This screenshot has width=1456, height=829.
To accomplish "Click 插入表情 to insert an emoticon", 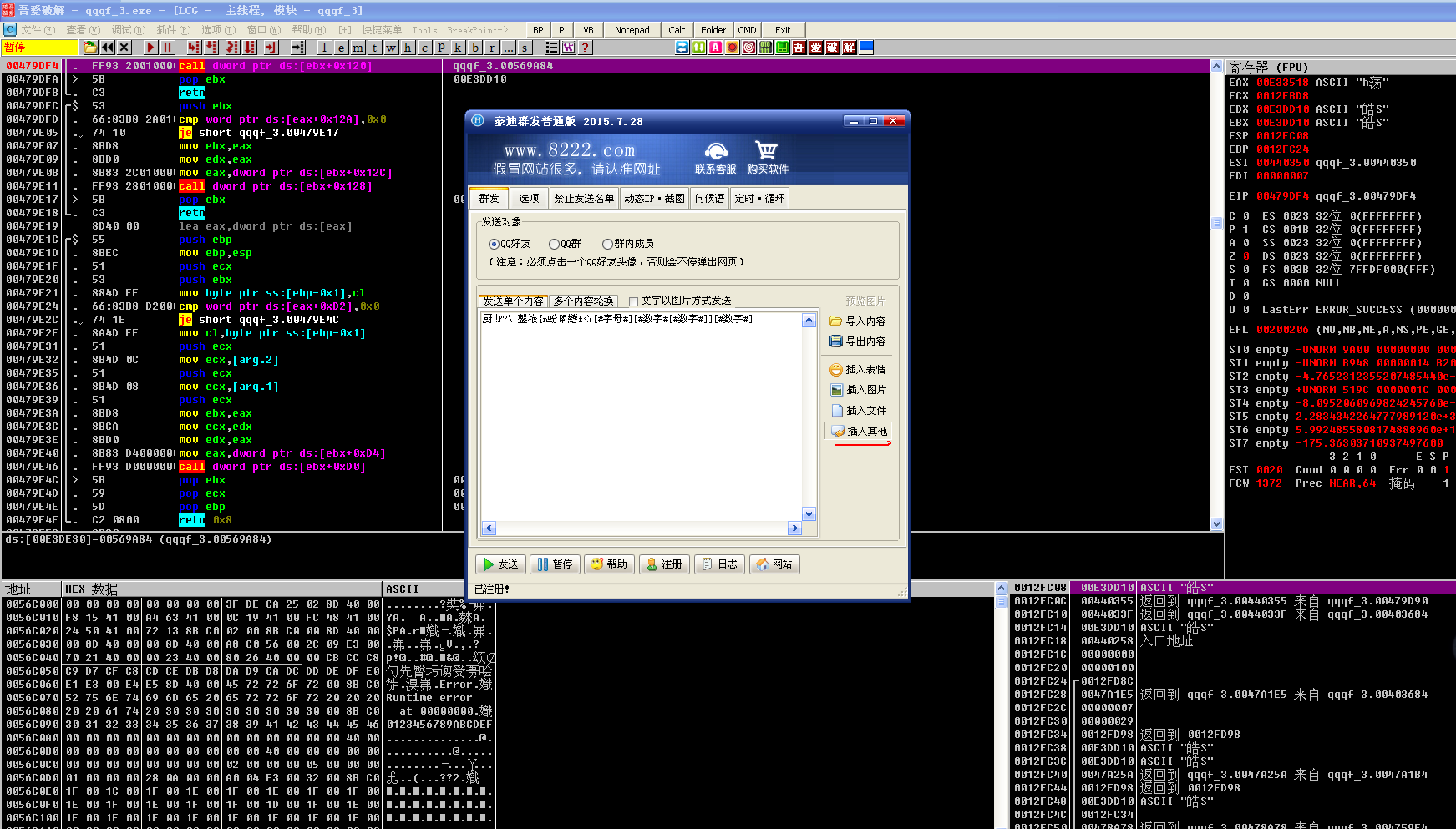I will tap(858, 370).
